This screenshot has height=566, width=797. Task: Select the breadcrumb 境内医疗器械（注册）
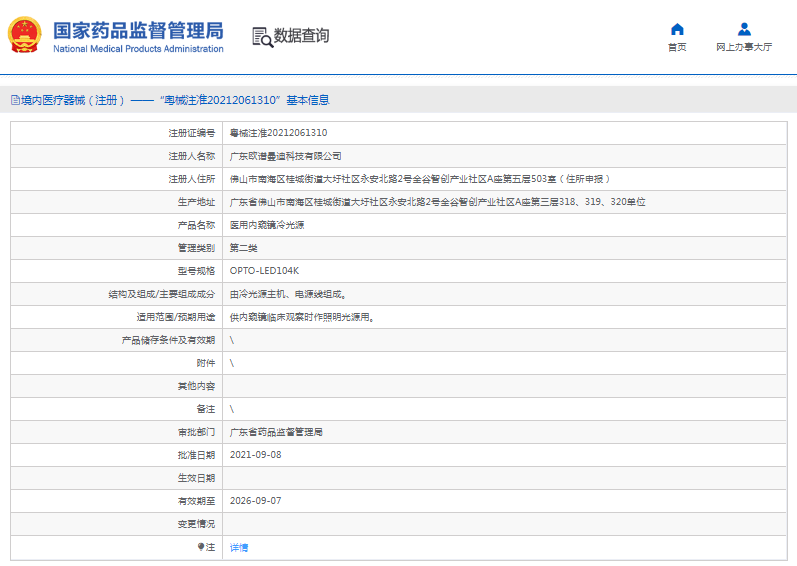[73, 100]
